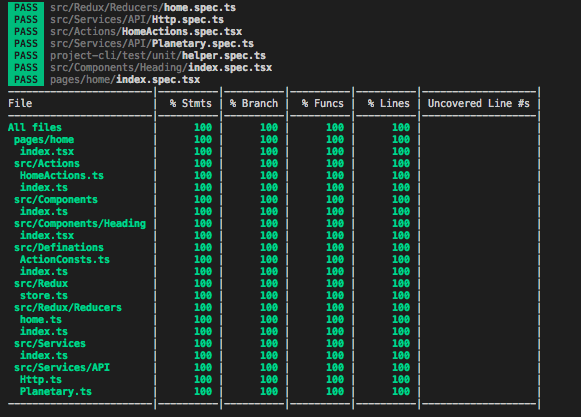Click the % Branch column header
The image size is (581, 417).
pyautogui.click(x=253, y=103)
